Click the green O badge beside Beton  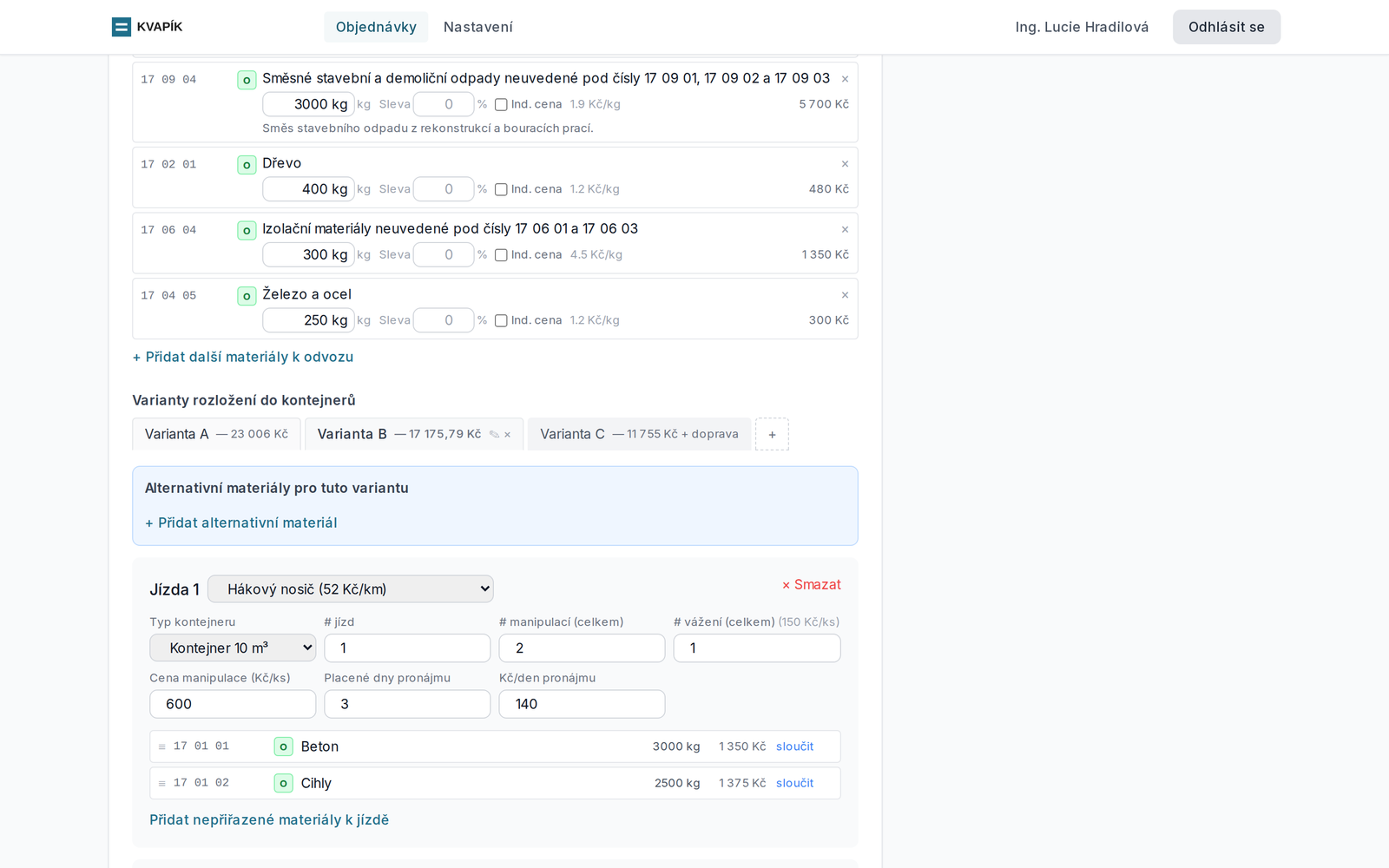click(283, 746)
